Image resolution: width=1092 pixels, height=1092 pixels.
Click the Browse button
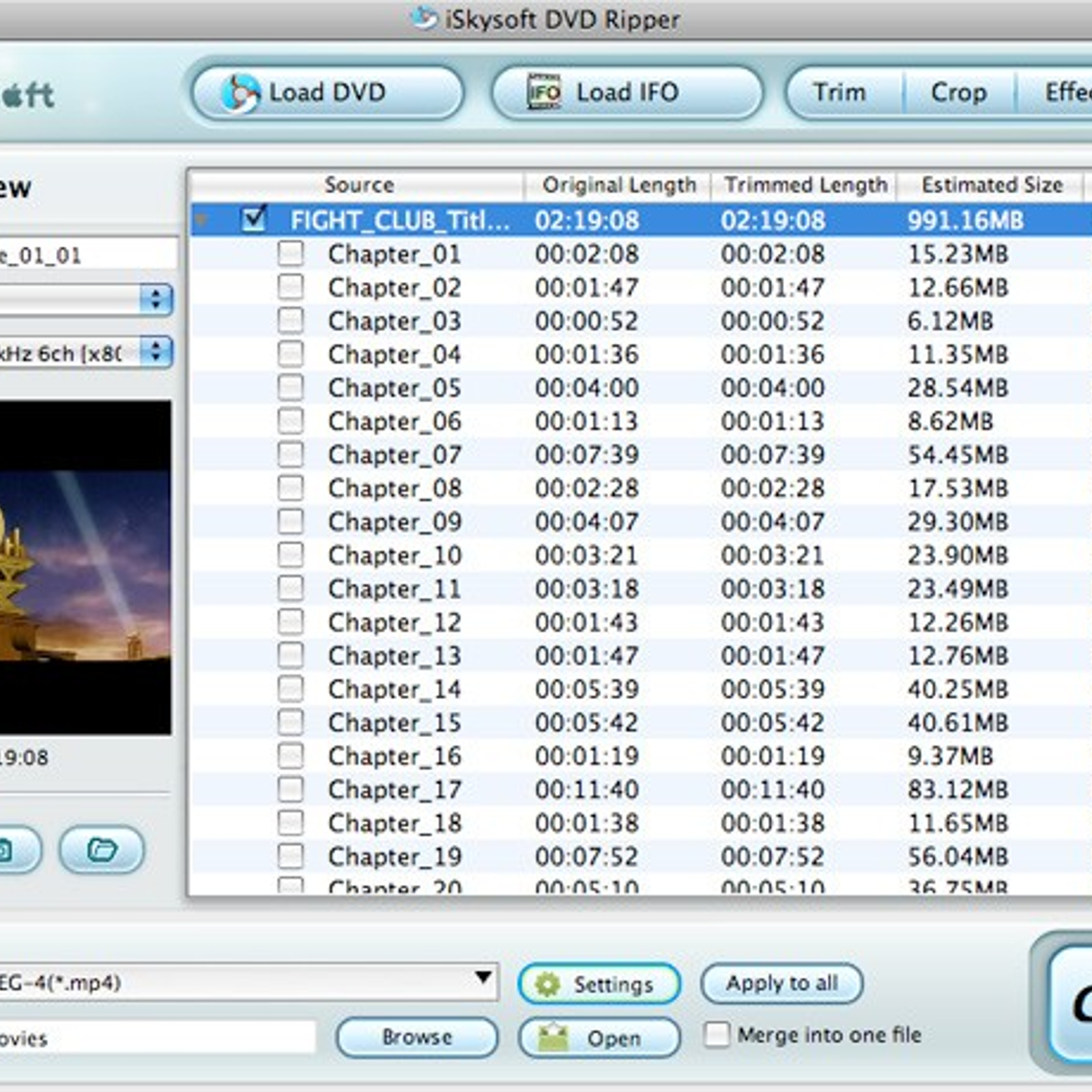coord(417,1037)
